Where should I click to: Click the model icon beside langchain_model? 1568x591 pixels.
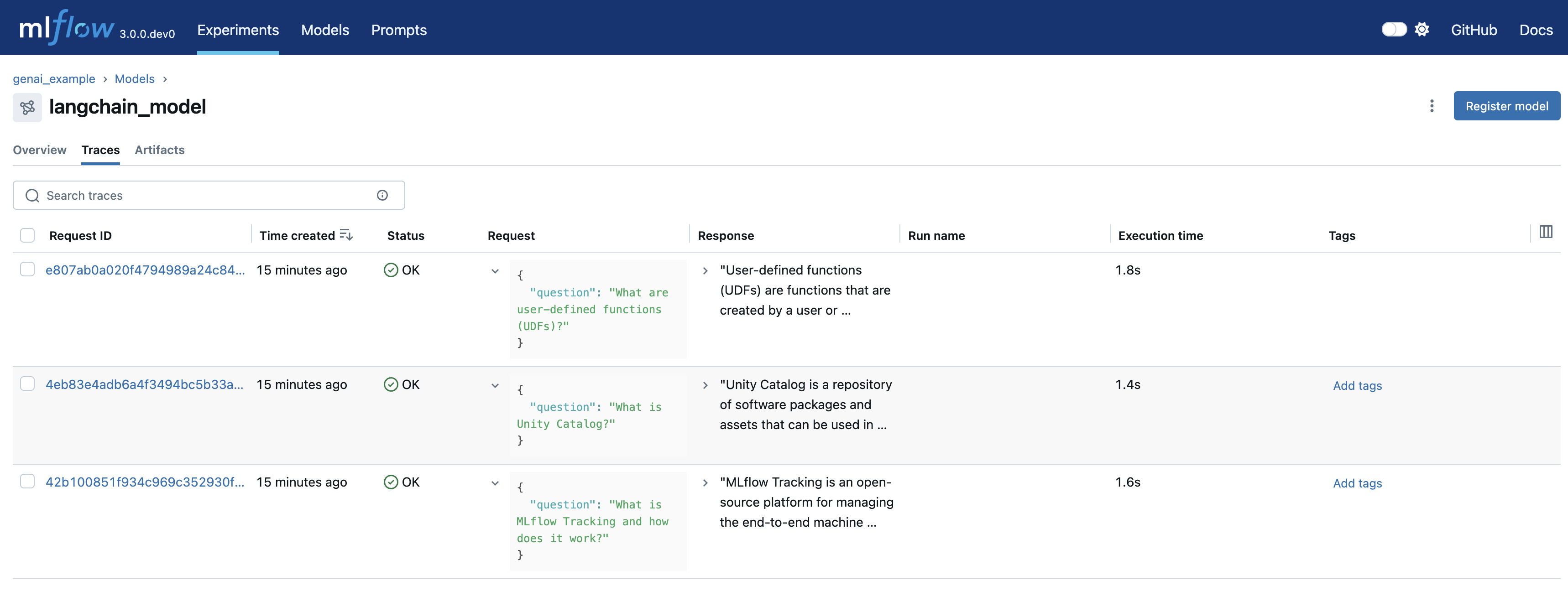[27, 107]
